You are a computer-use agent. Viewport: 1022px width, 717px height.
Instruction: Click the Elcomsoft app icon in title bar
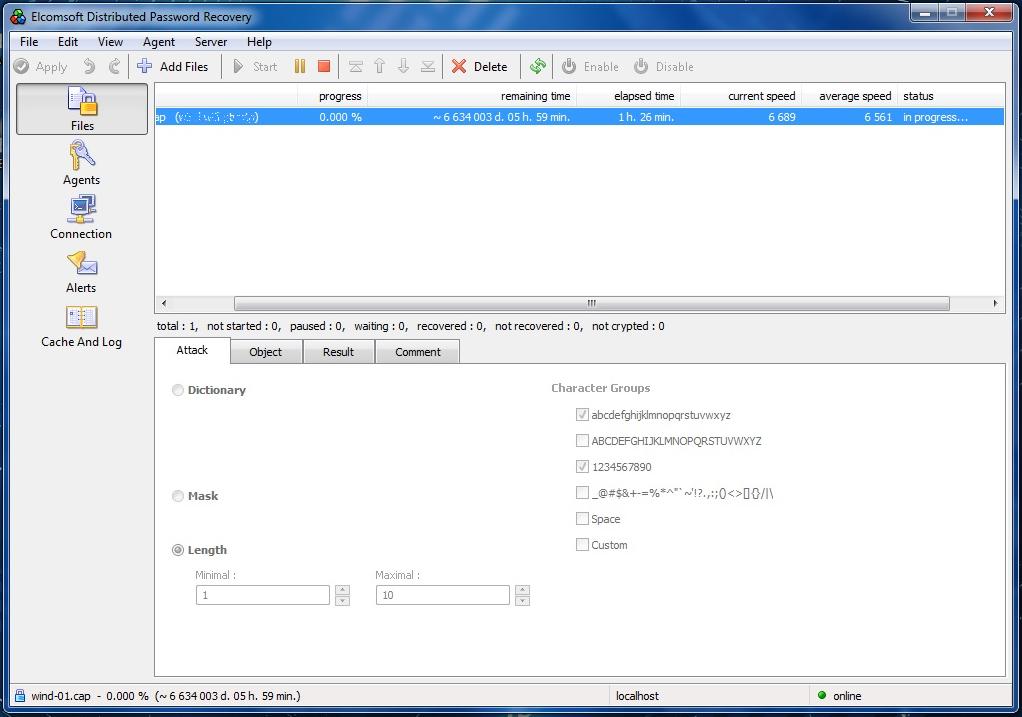[x=18, y=16]
